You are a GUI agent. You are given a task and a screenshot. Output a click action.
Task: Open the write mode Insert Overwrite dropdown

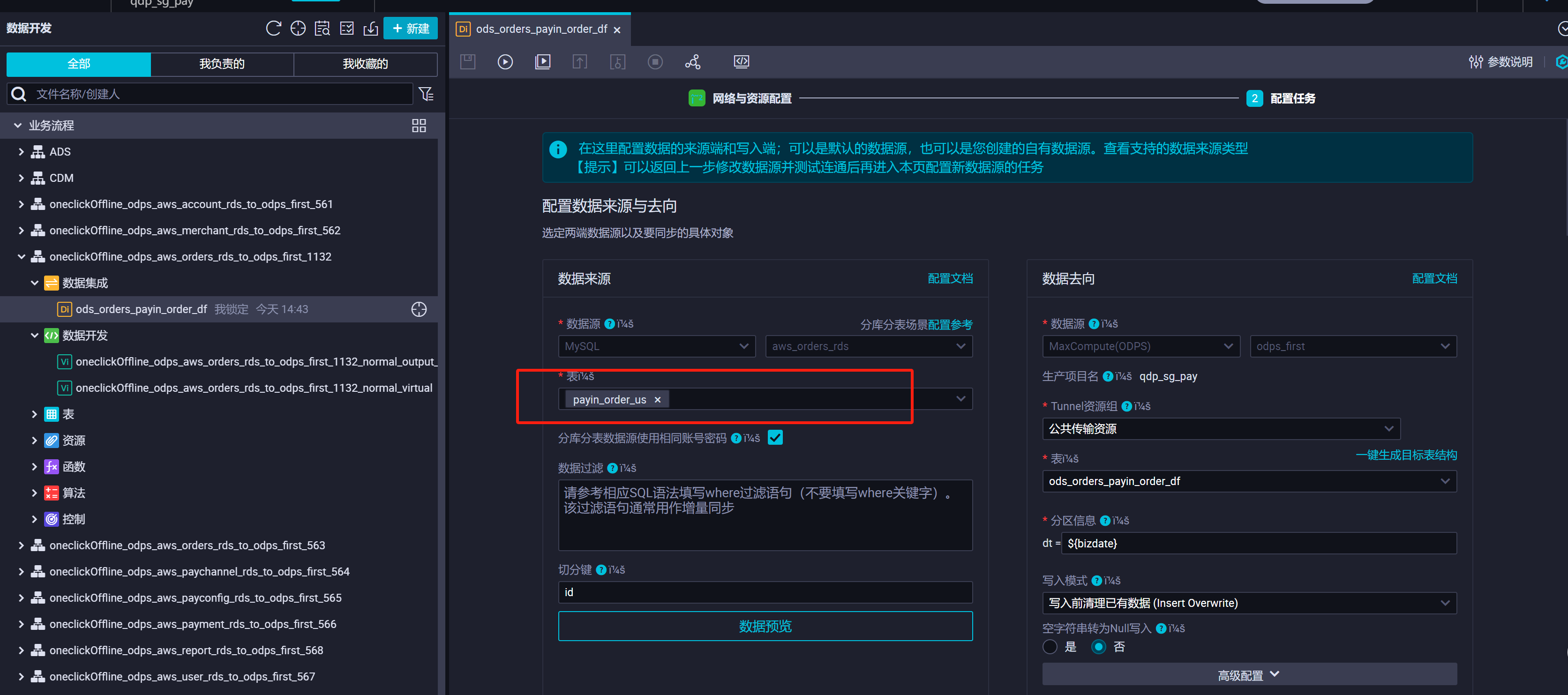[1249, 603]
